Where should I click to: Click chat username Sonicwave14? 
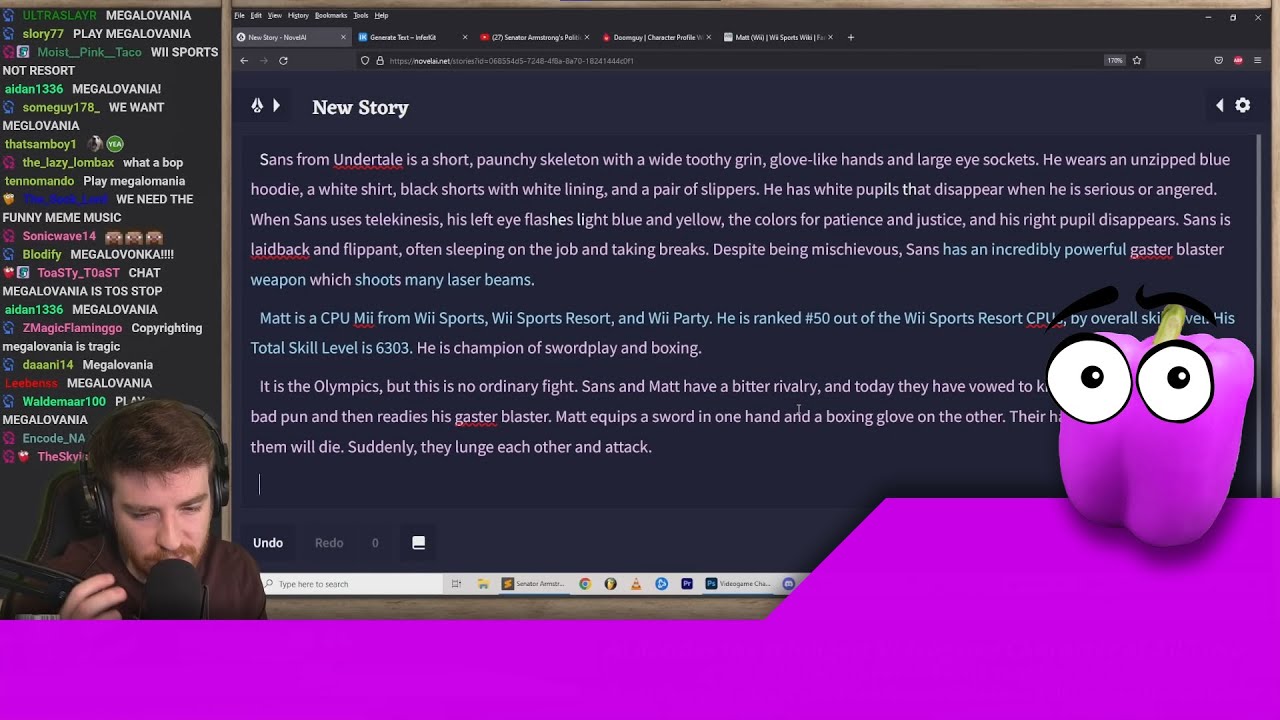pyautogui.click(x=59, y=236)
